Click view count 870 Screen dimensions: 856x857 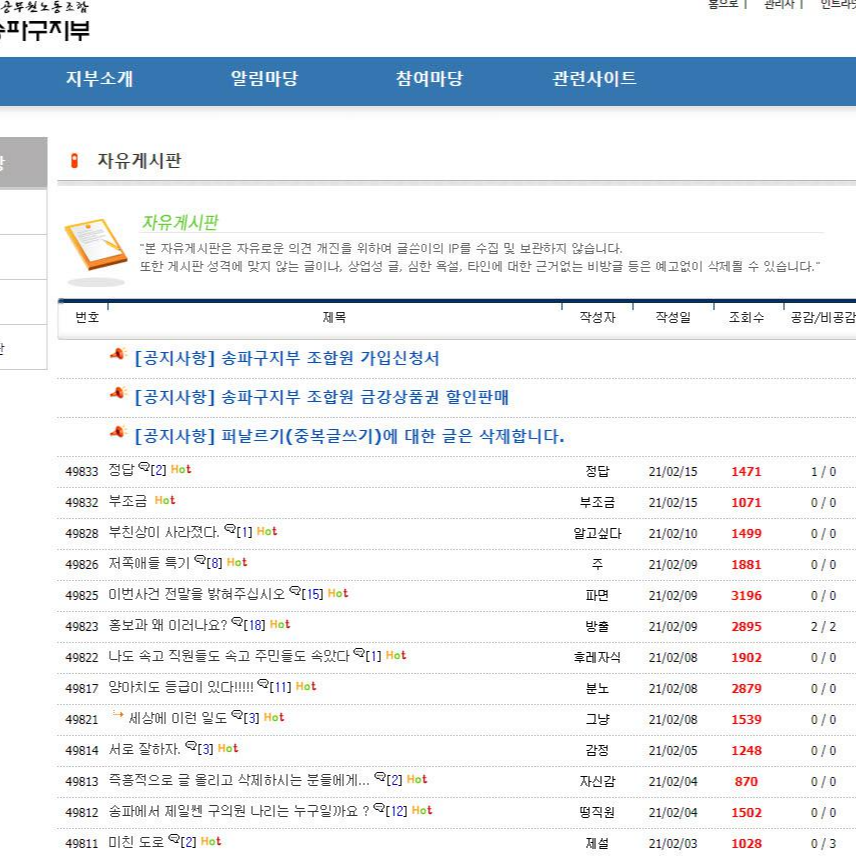(x=746, y=782)
